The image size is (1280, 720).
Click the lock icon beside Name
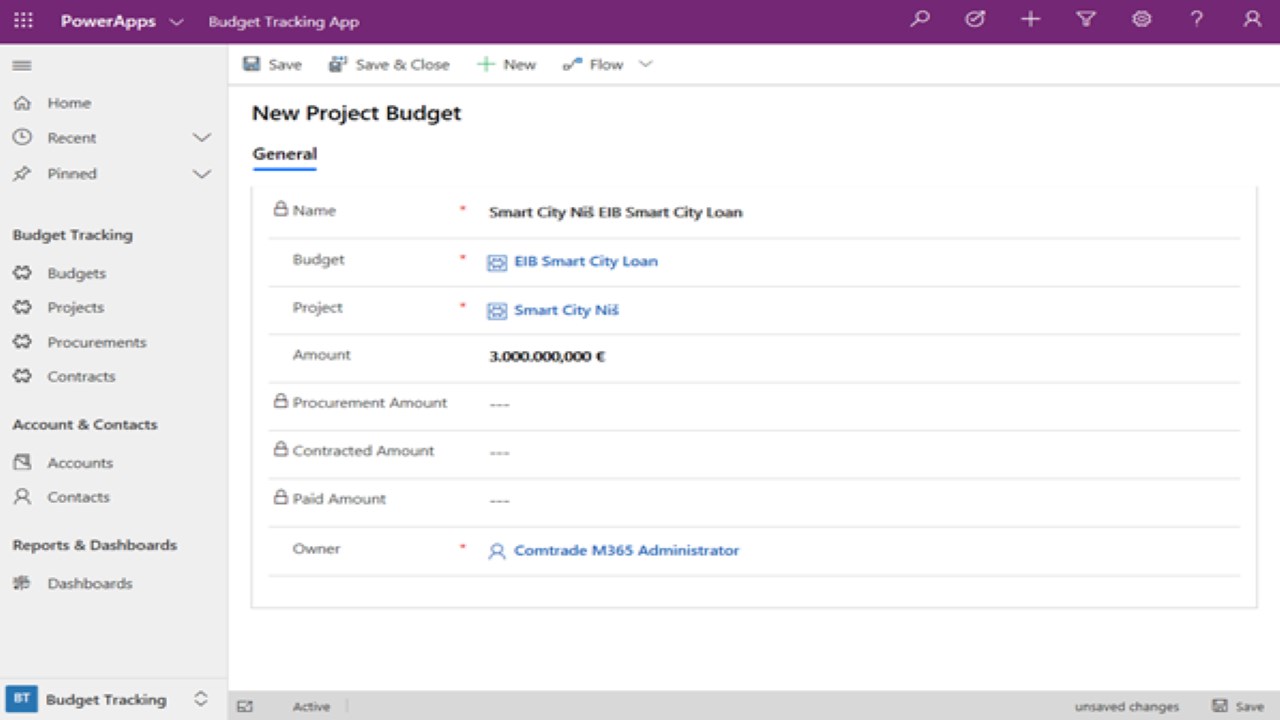pyautogui.click(x=281, y=209)
